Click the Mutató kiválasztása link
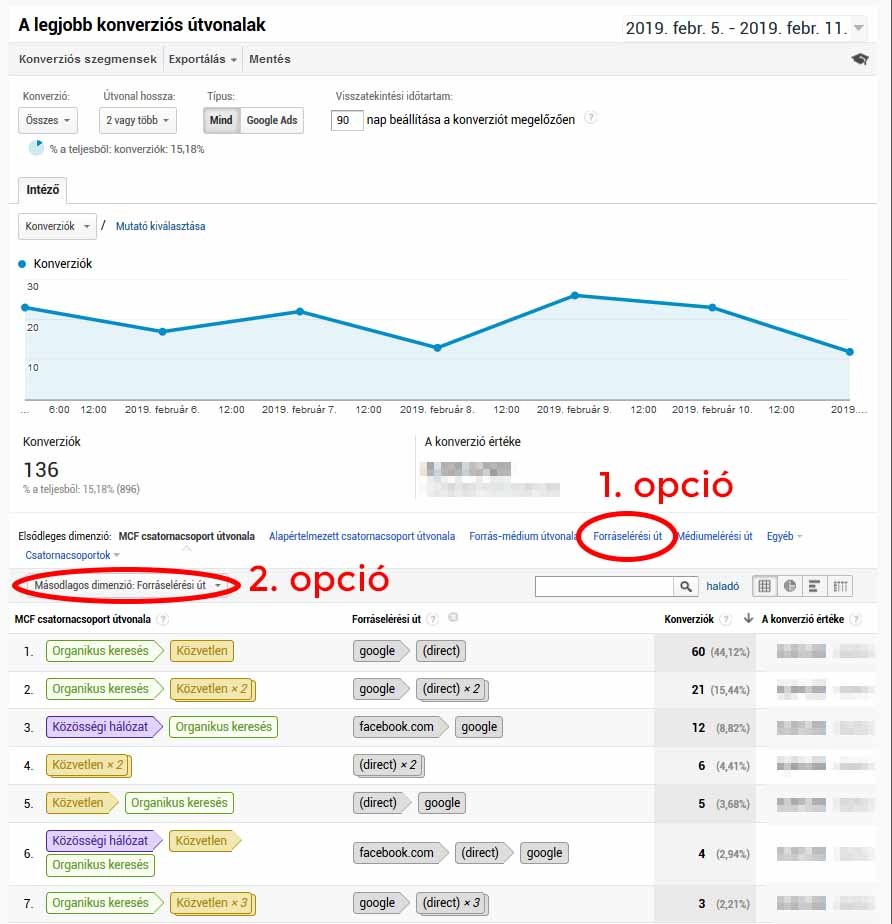Viewport: 892px width, 924px height. 161,226
